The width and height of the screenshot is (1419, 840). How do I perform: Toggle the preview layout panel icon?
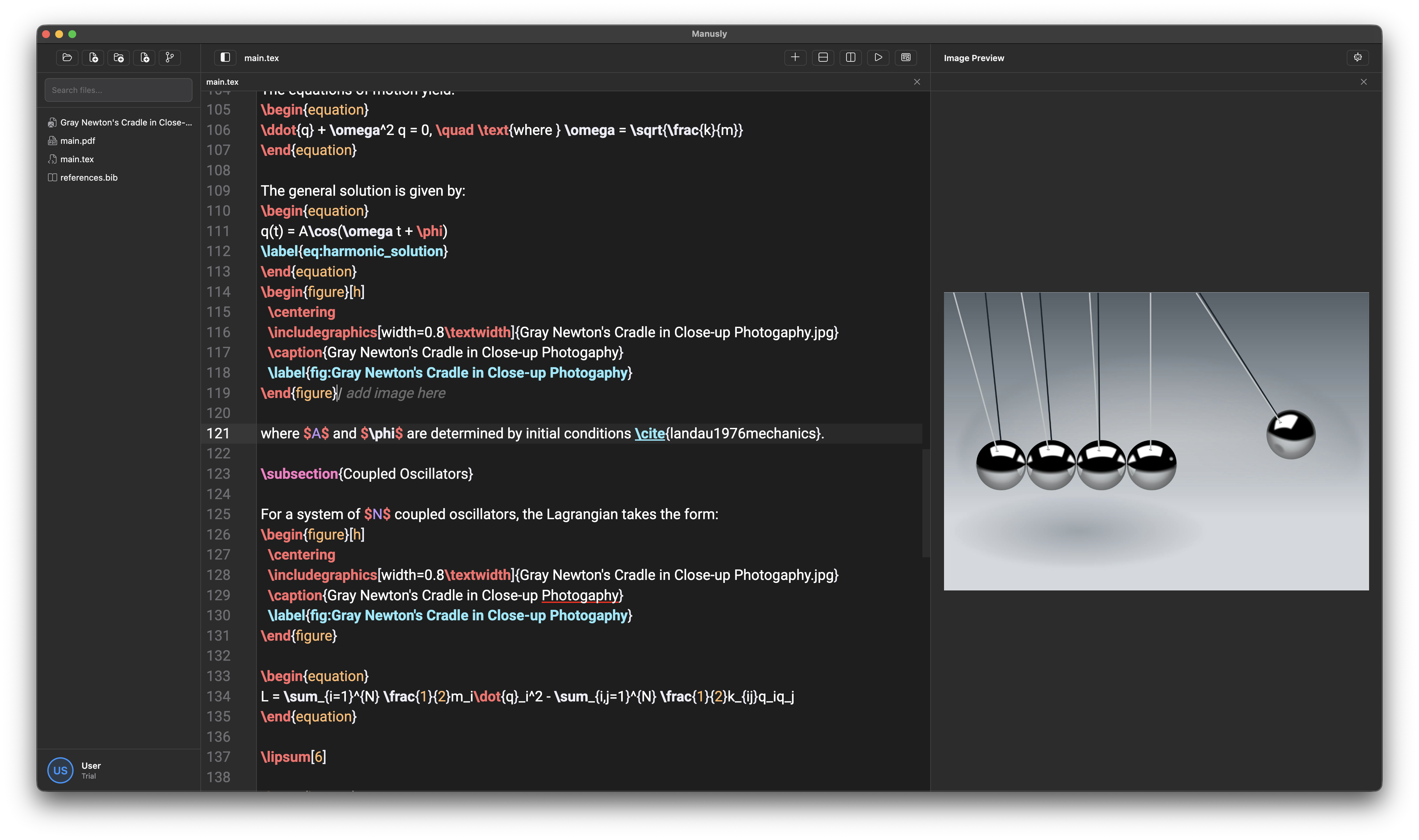(x=906, y=58)
